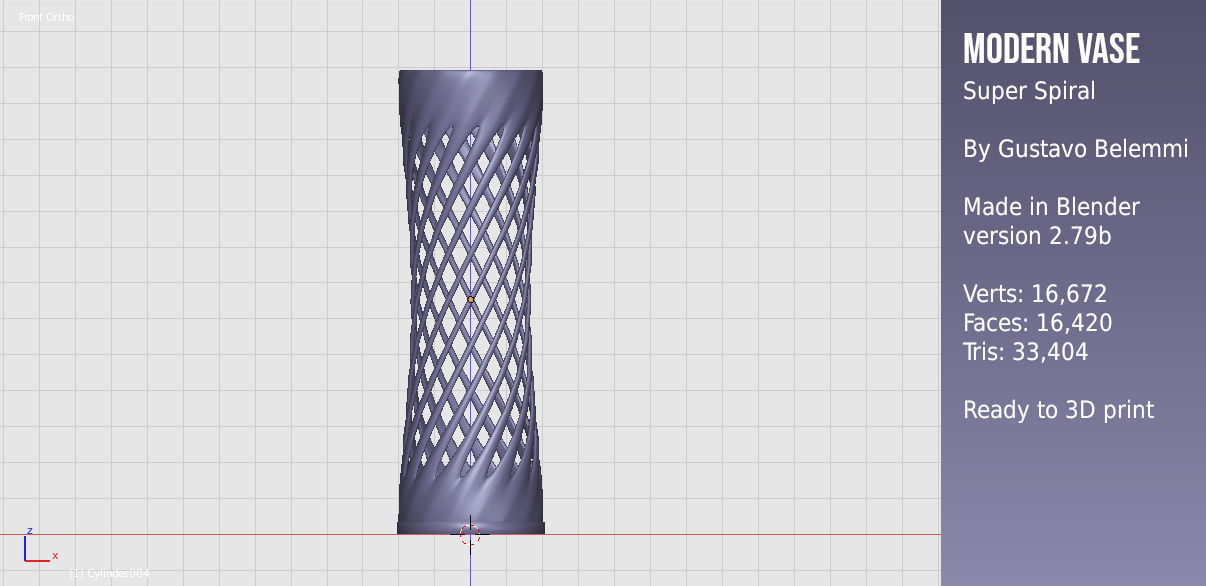The image size is (1206, 586).
Task: Click the "Verts: 16,672" statistic
Action: [1035, 294]
